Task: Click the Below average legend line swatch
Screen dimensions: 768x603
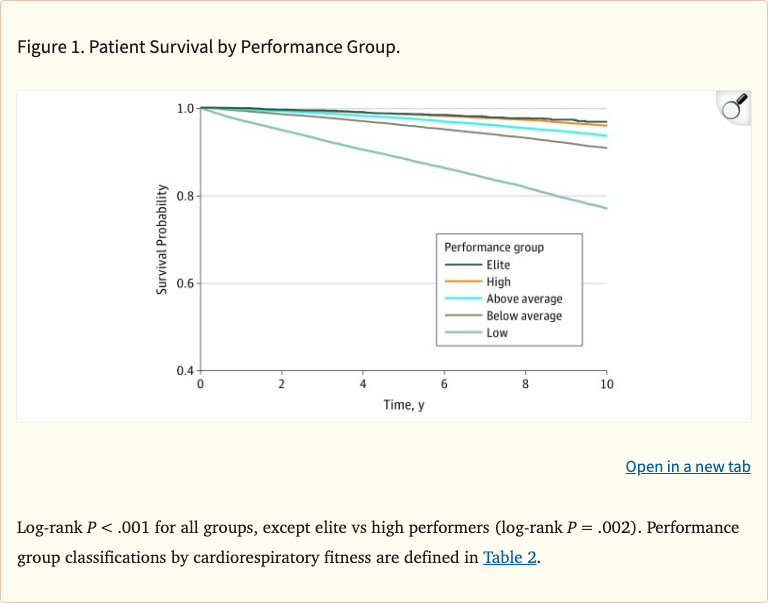Action: (463, 316)
